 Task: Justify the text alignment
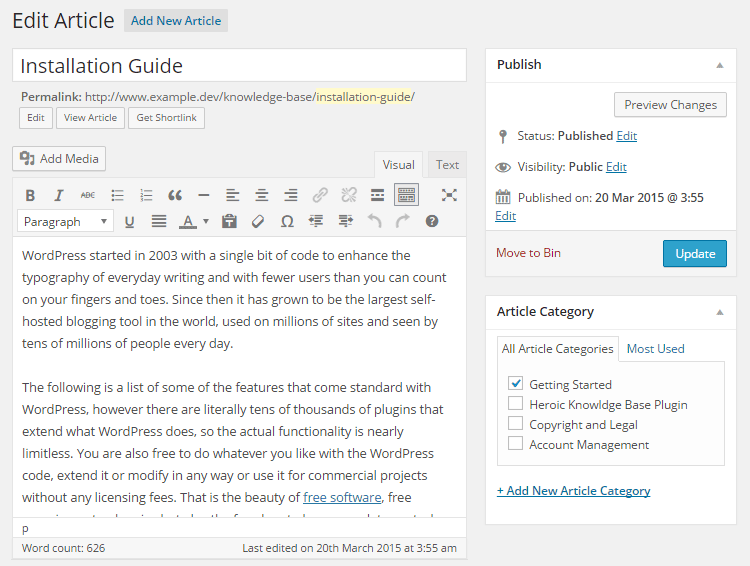pos(159,222)
